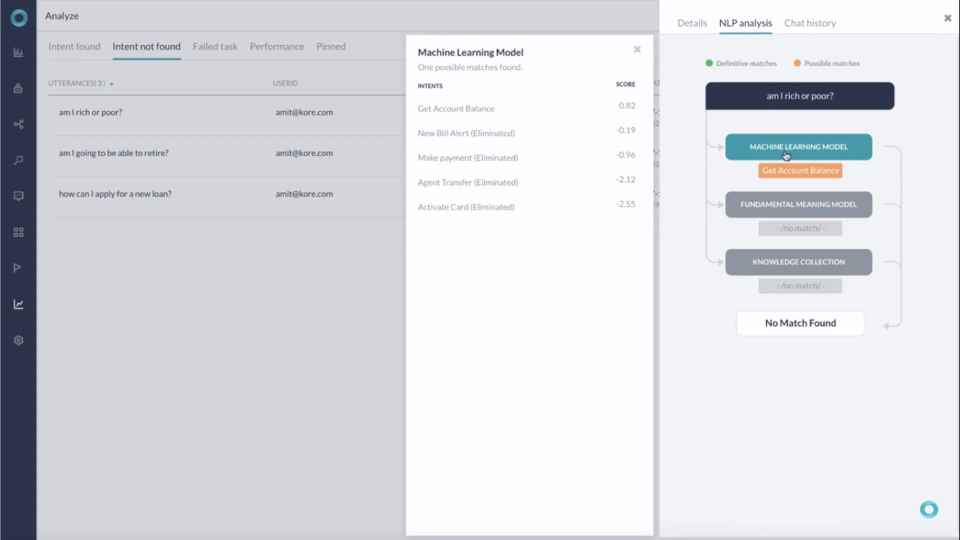960x540 pixels.
Task: Open the Details tab in side panel
Action: coord(692,23)
